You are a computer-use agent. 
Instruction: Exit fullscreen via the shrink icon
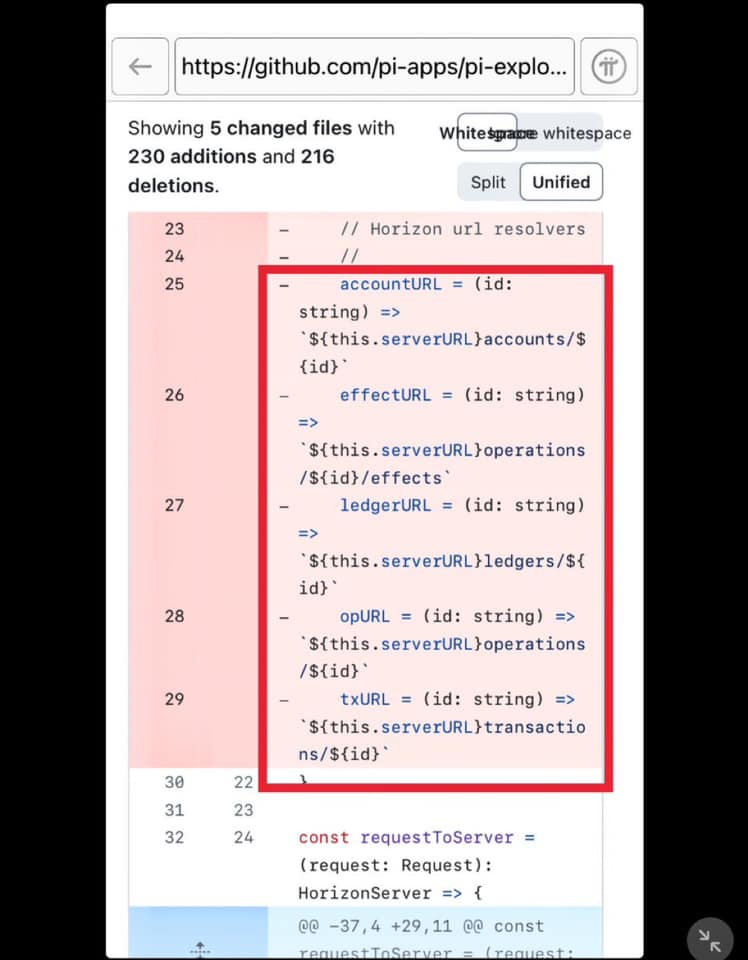pos(711,940)
